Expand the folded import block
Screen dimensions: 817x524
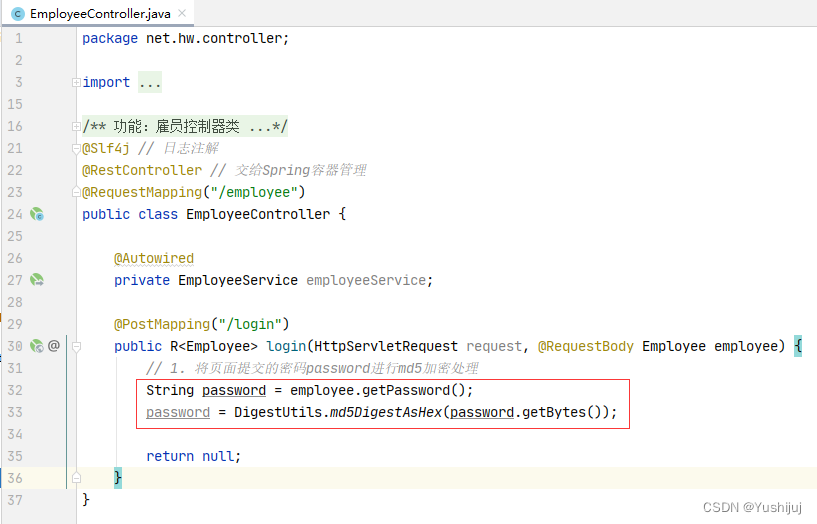[76, 82]
